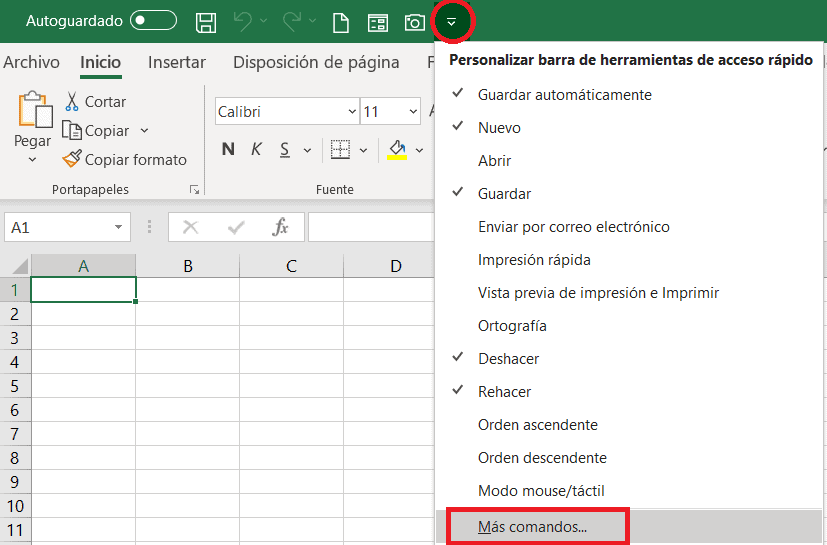
Task: Open the Name Box A1 dropdown
Action: click(118, 227)
